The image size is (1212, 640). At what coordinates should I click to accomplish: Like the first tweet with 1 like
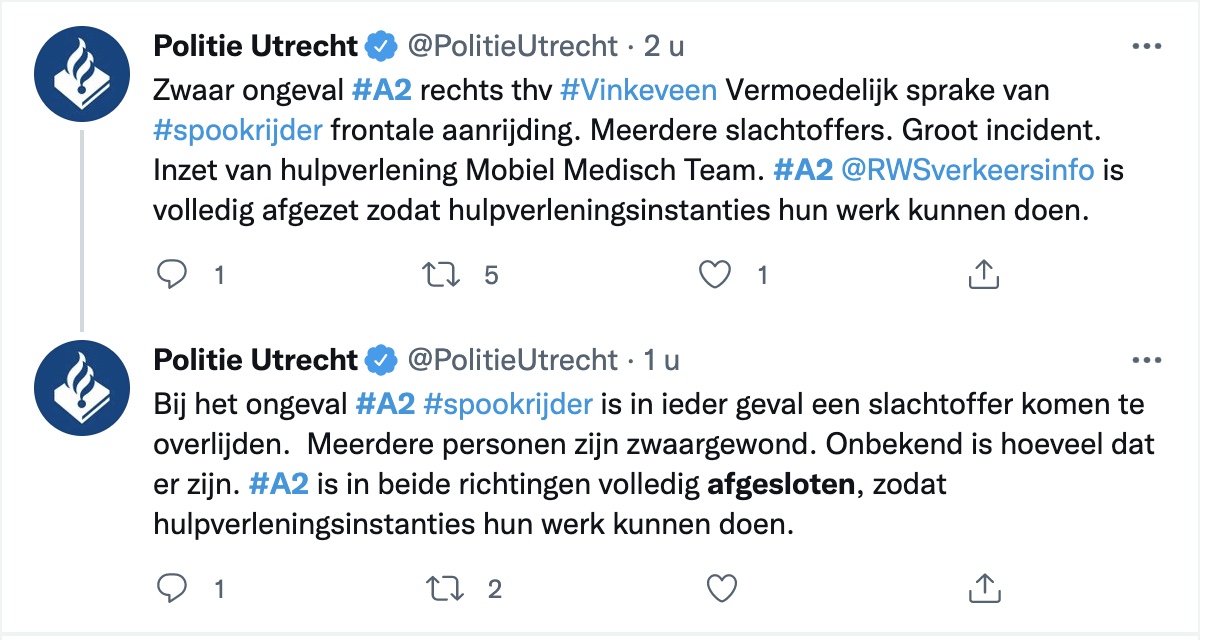(714, 274)
